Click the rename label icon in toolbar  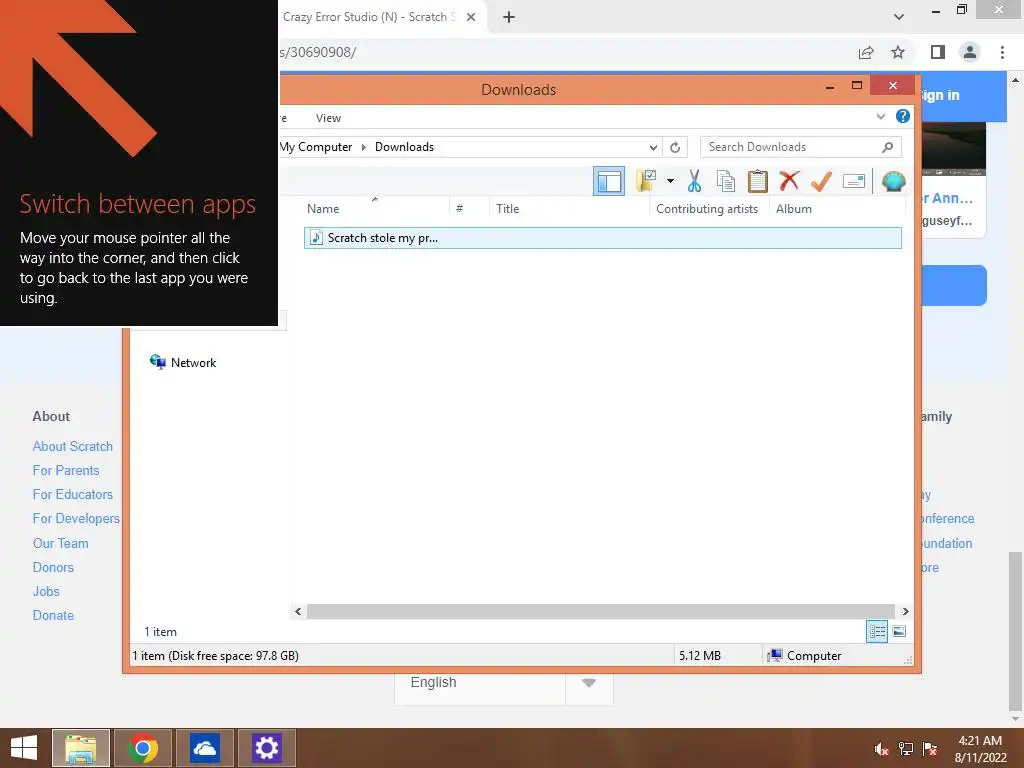854,181
